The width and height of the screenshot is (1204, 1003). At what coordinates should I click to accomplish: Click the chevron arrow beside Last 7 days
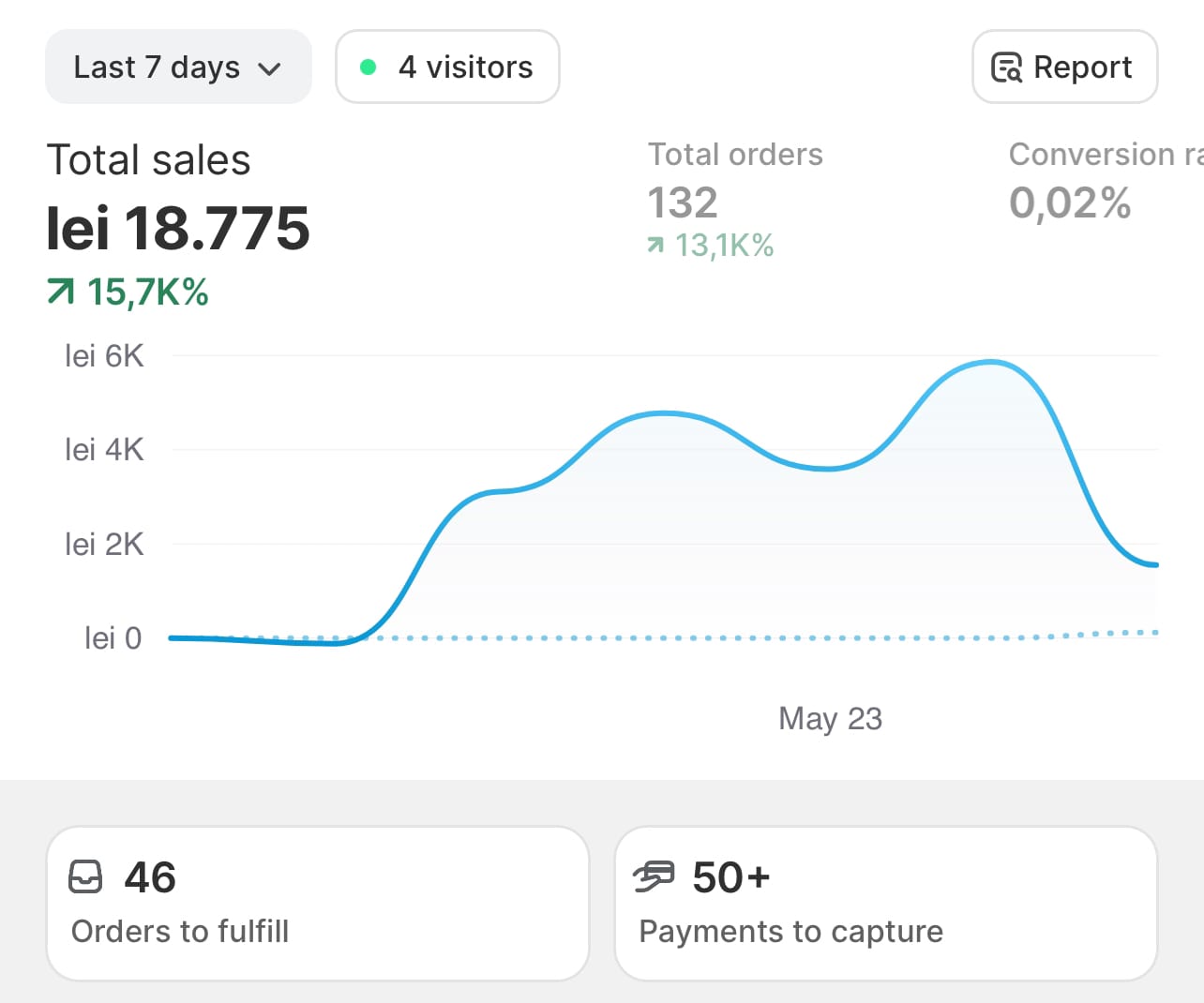pos(269,69)
